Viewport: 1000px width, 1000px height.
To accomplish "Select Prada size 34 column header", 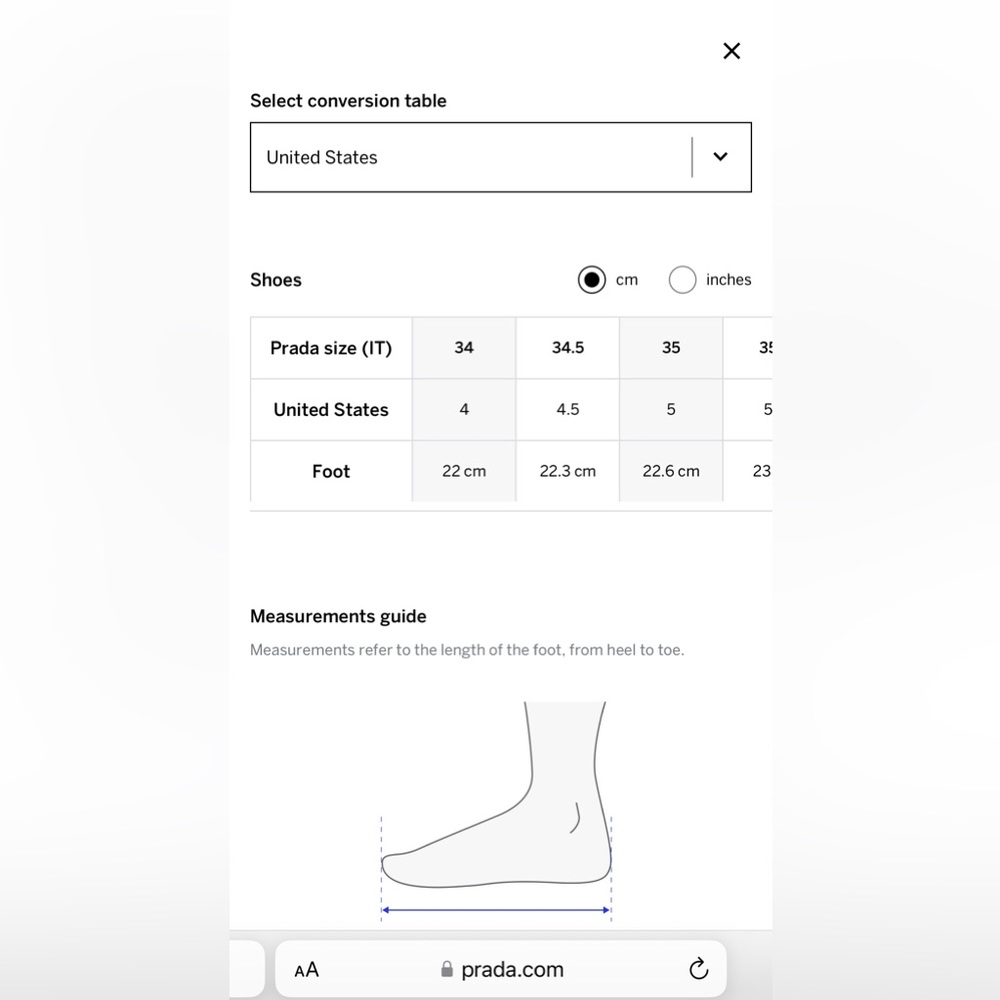I will tap(464, 348).
